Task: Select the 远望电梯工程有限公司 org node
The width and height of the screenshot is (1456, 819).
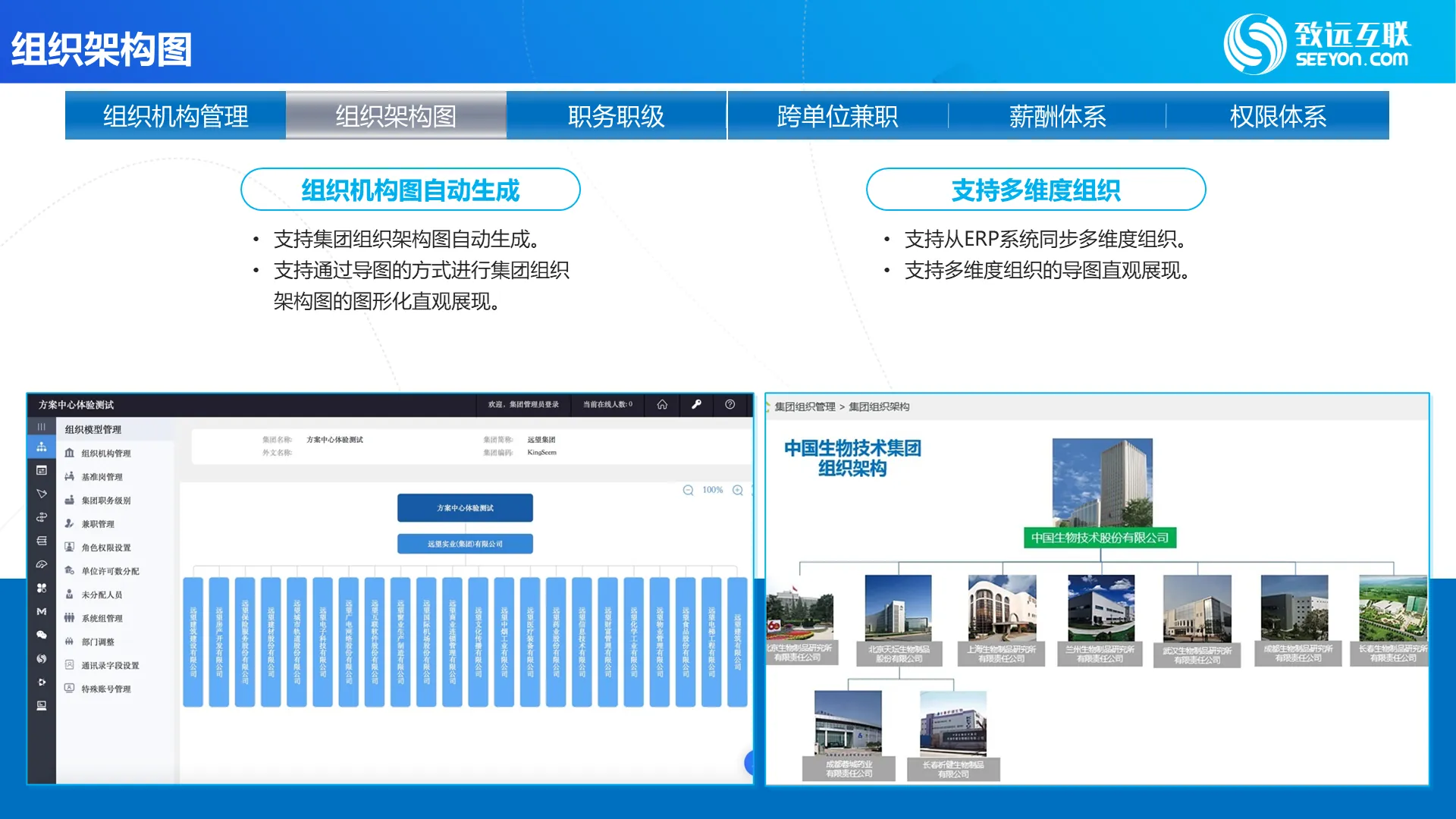Action: point(711,642)
